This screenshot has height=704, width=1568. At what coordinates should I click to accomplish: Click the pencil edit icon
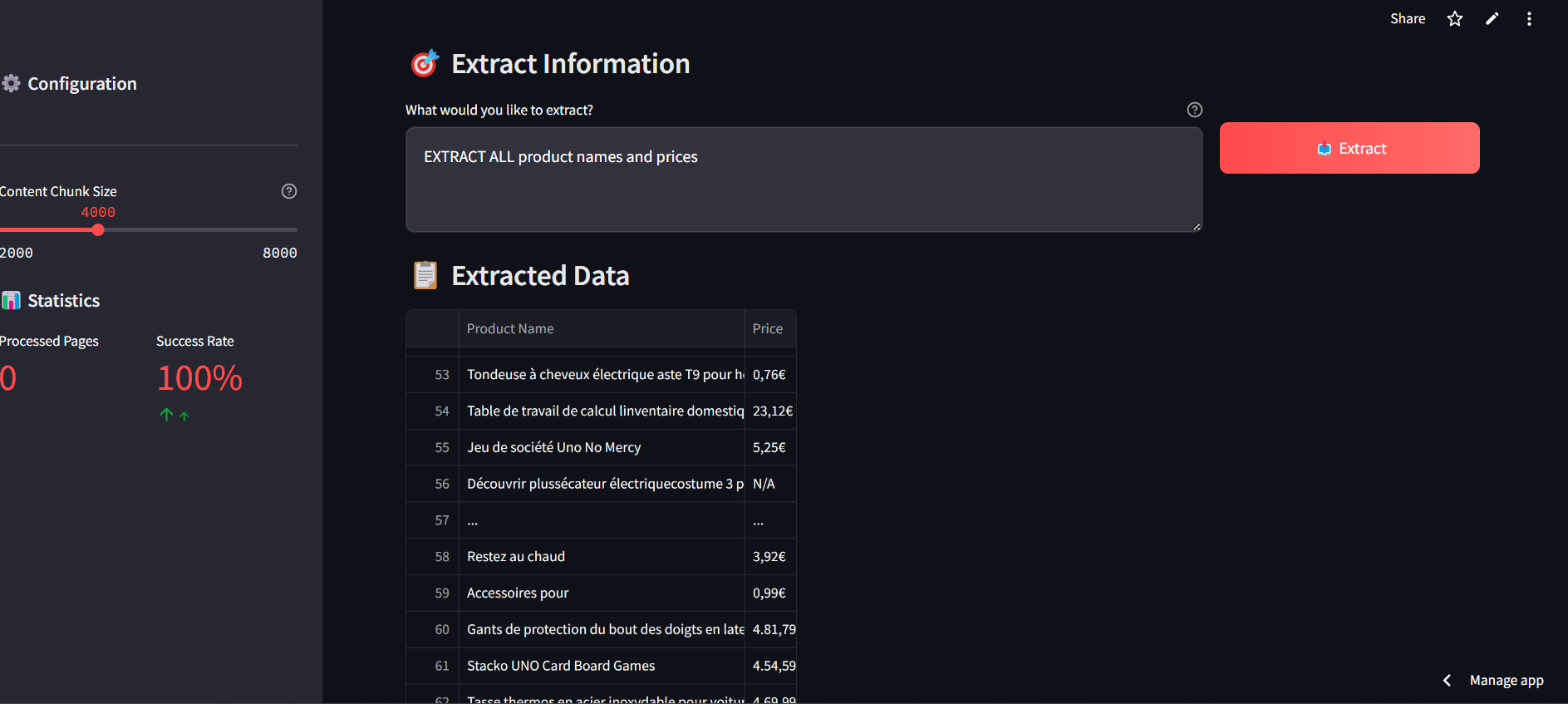coord(1492,18)
